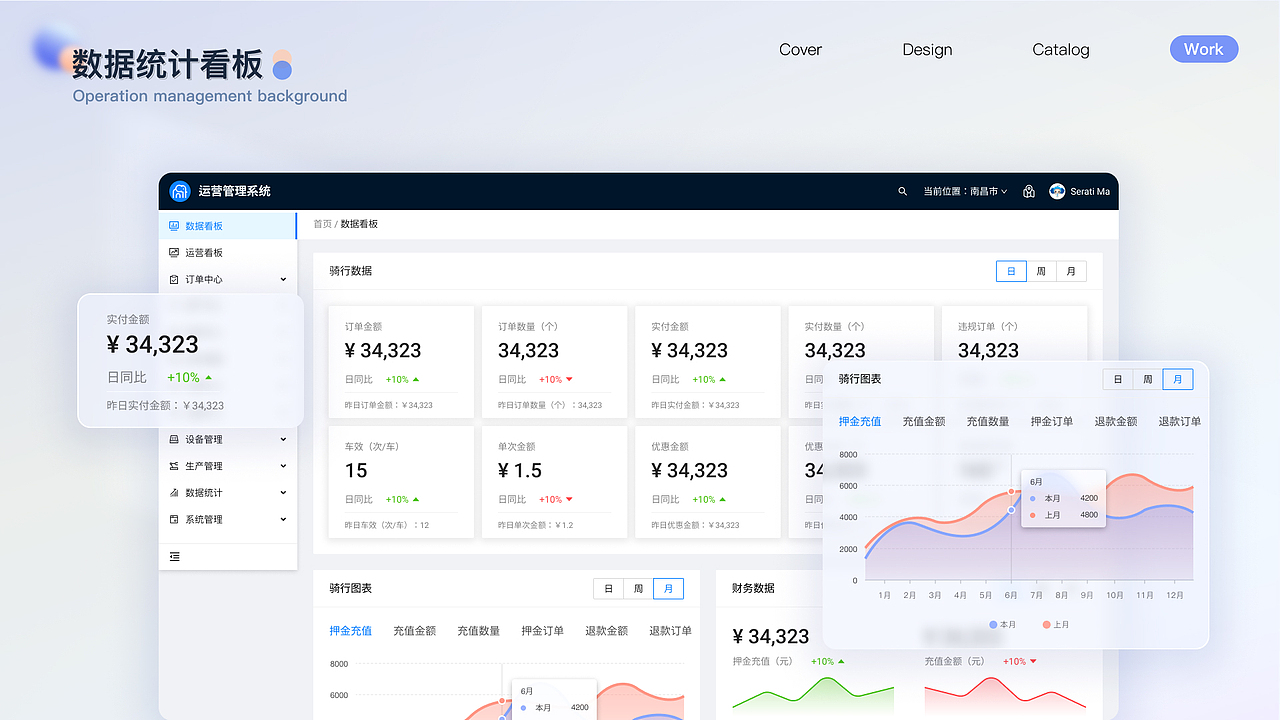
Task: Click 昨日车效（次/车）：12 text
Action: [x=387, y=525]
